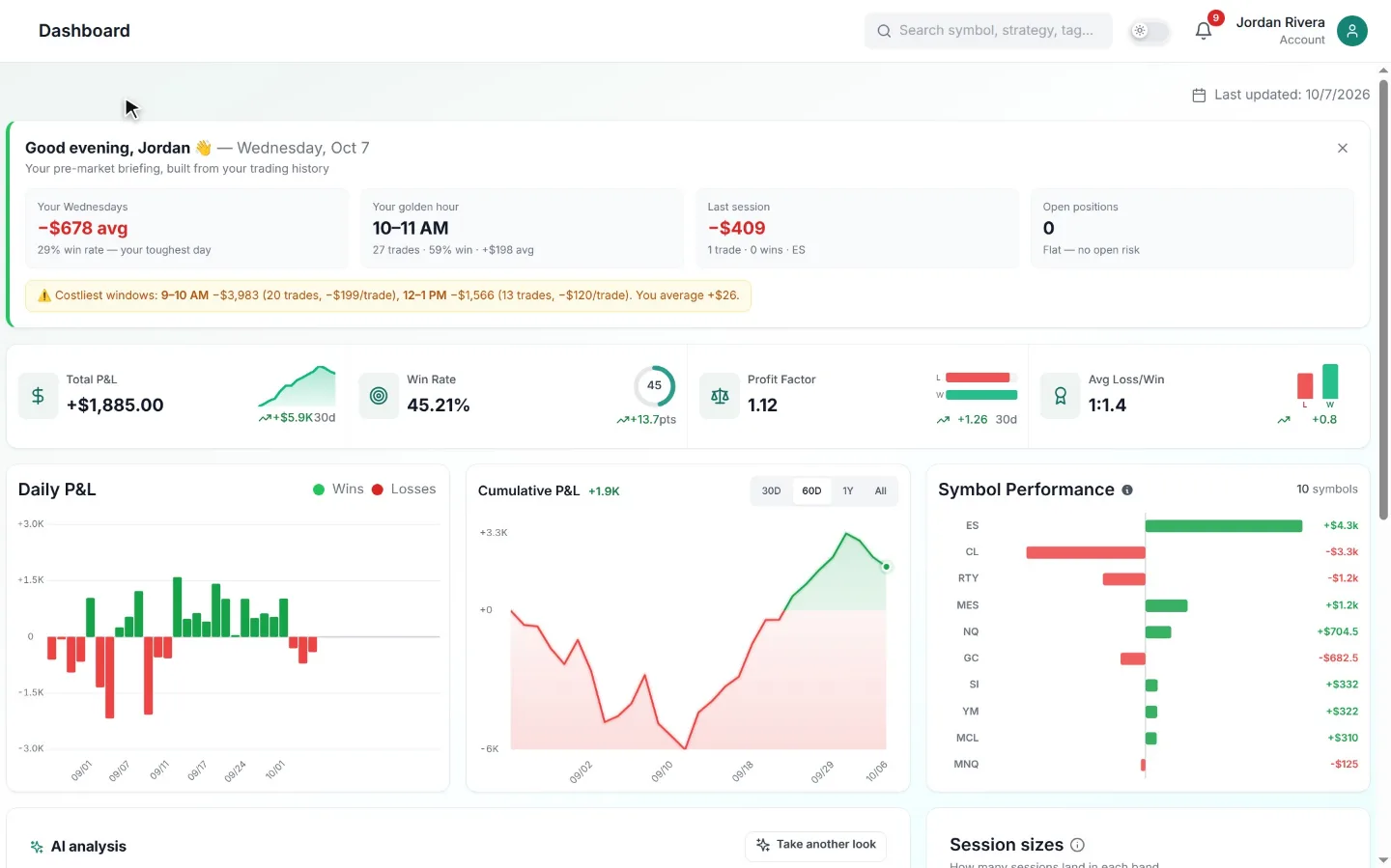1391x868 pixels.
Task: Click the 10 symbols count label
Action: [1327, 490]
